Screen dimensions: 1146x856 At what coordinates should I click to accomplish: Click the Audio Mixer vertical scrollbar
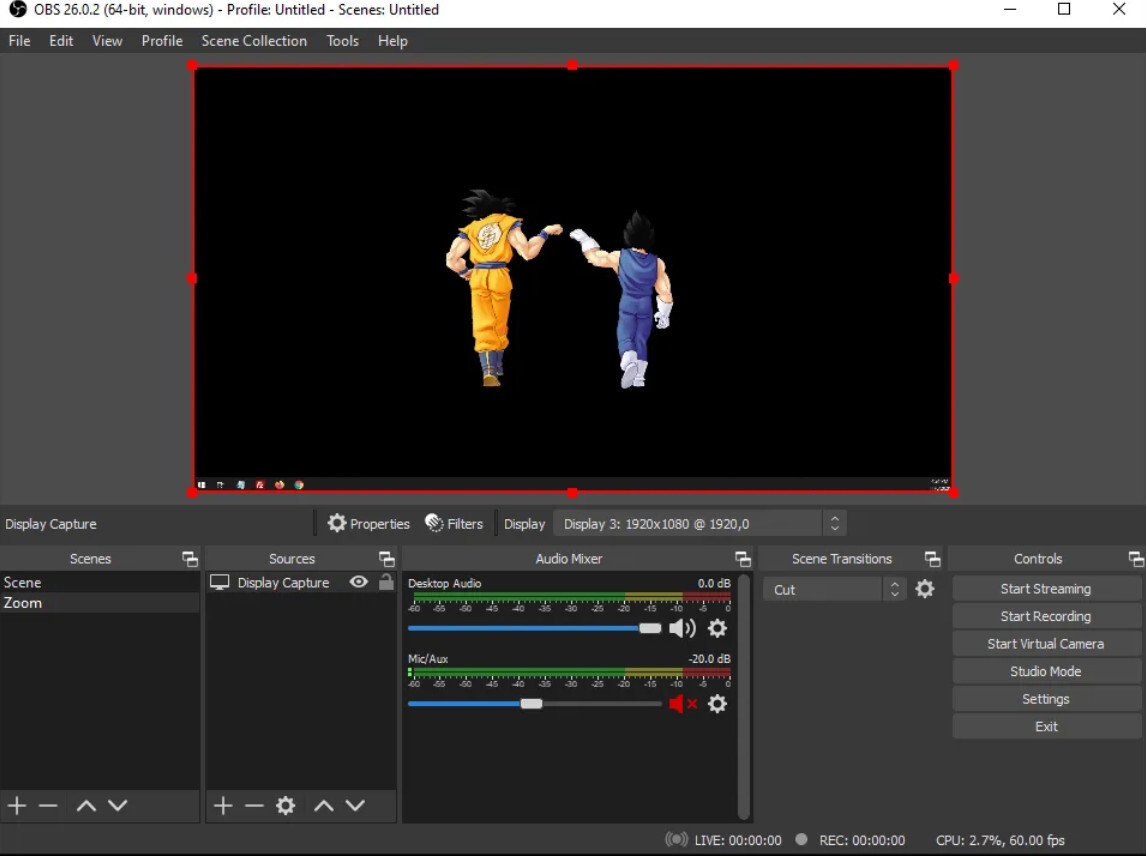[x=744, y=697]
